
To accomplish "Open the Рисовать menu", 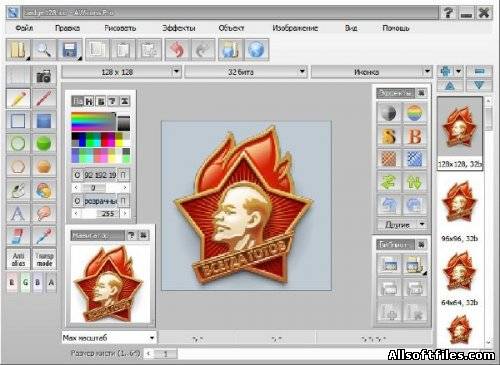I will click(120, 28).
